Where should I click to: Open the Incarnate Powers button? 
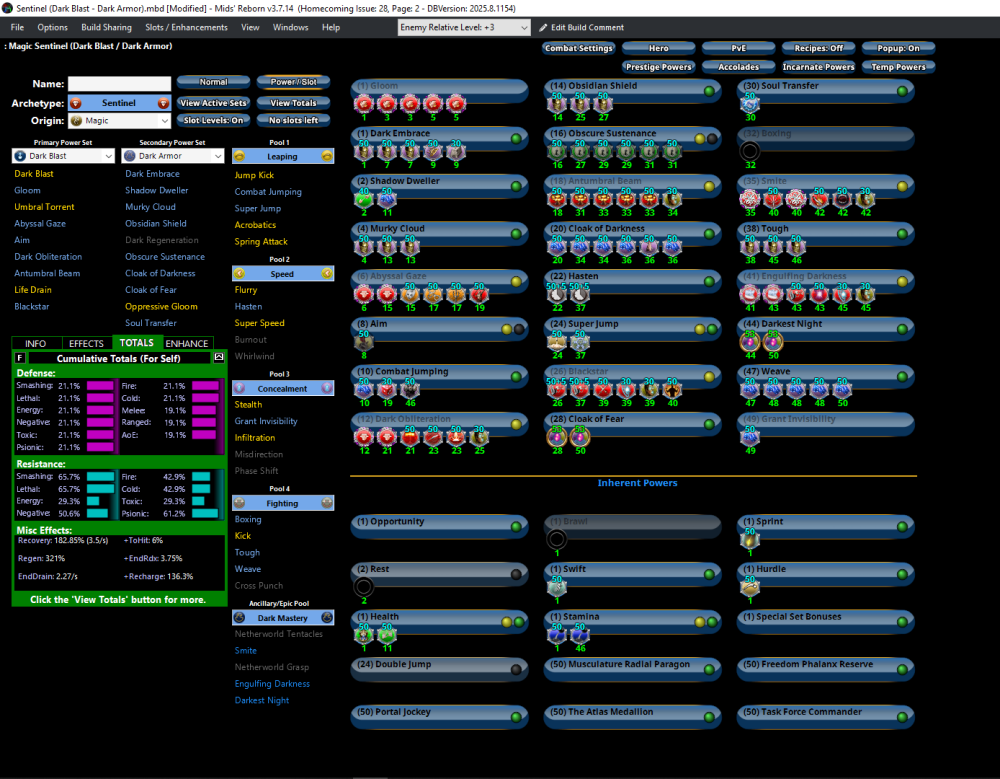[819, 67]
